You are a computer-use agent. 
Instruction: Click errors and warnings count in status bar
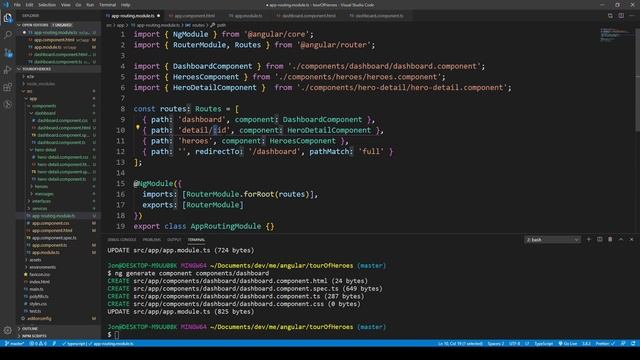[38, 344]
